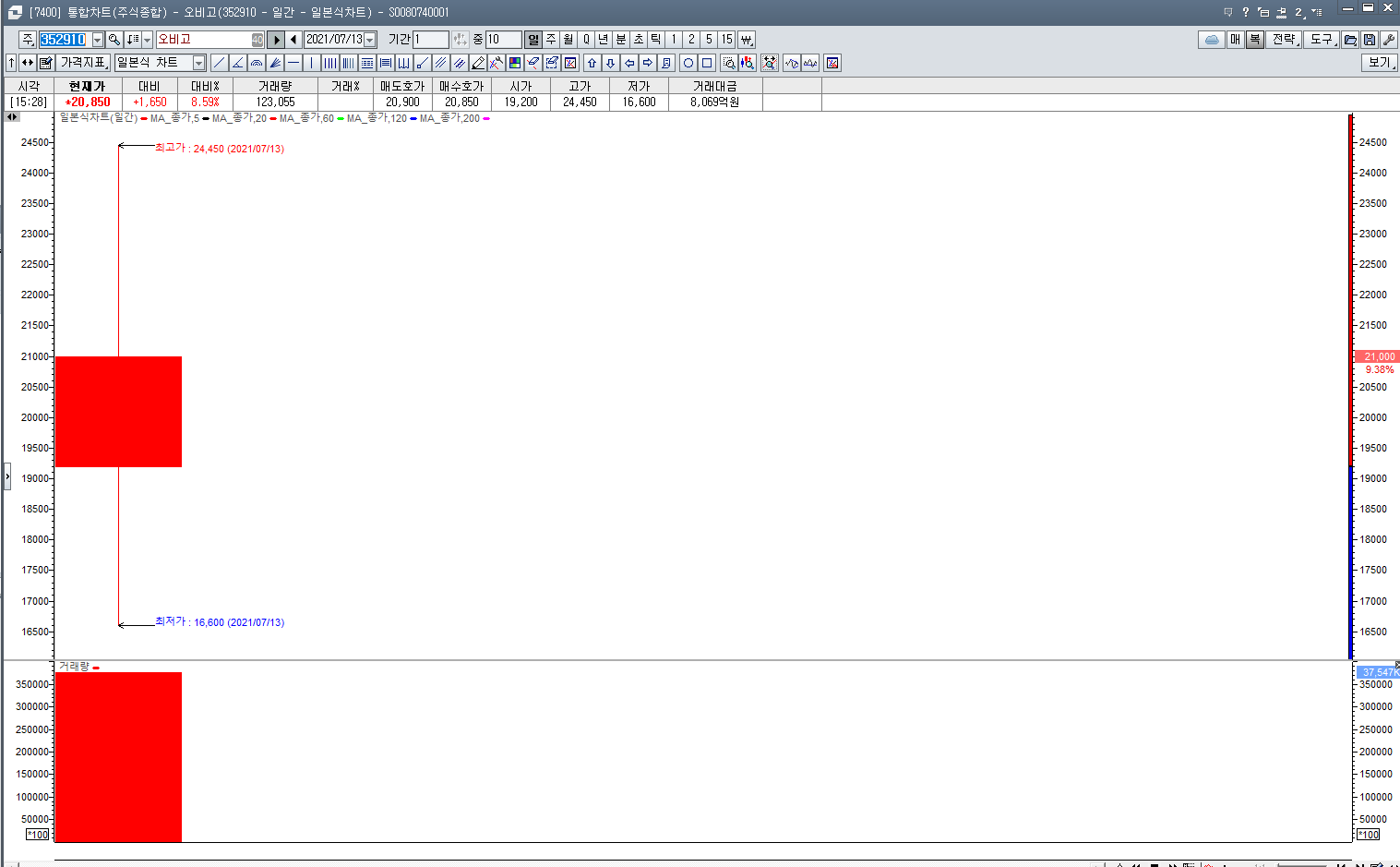Viewport: 1400px width, 867px height.
Task: Click the candlestick magnifier icon
Action: 748,63
